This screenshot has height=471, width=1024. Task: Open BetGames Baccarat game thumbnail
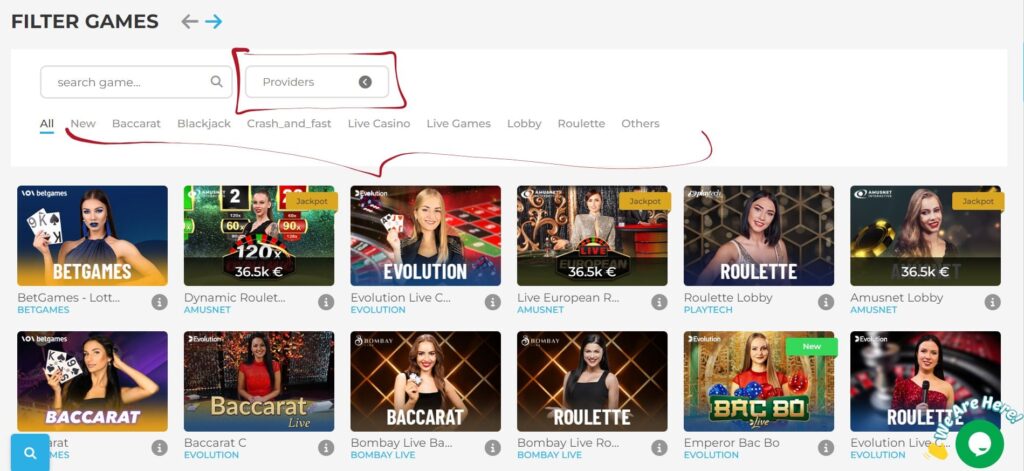(92, 382)
